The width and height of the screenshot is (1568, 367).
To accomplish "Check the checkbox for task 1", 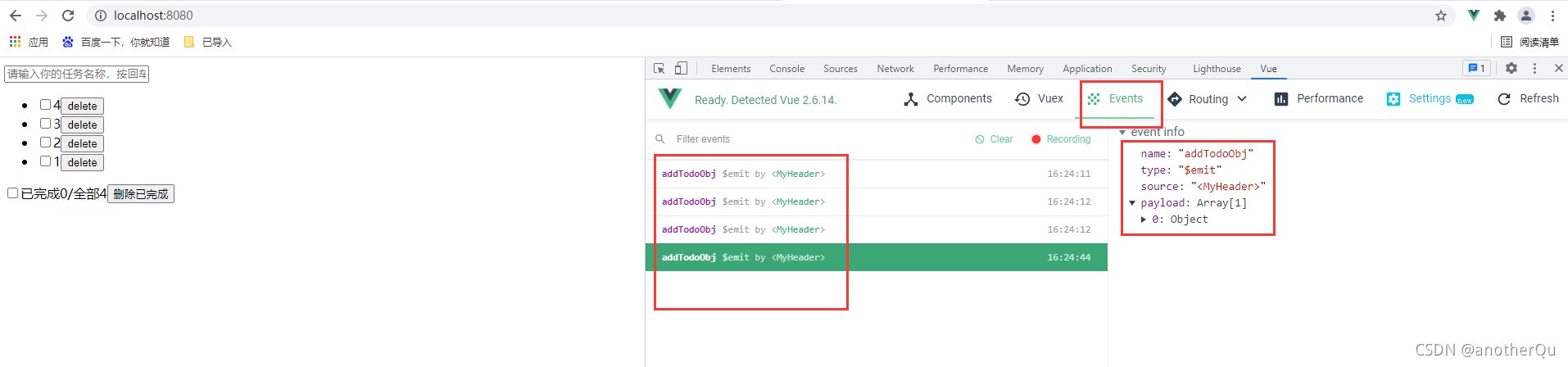I will [x=46, y=161].
